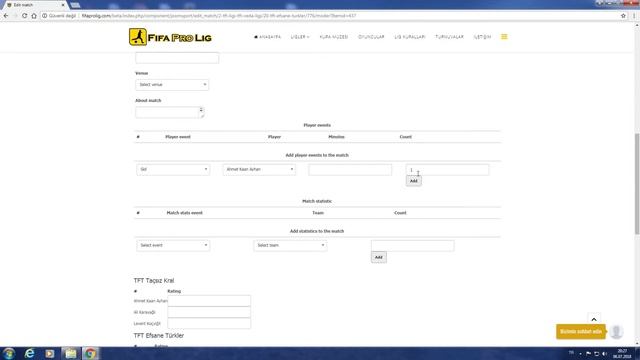640x360 pixels.
Task: Click the yellow chat with us button
Action: [x=580, y=331]
